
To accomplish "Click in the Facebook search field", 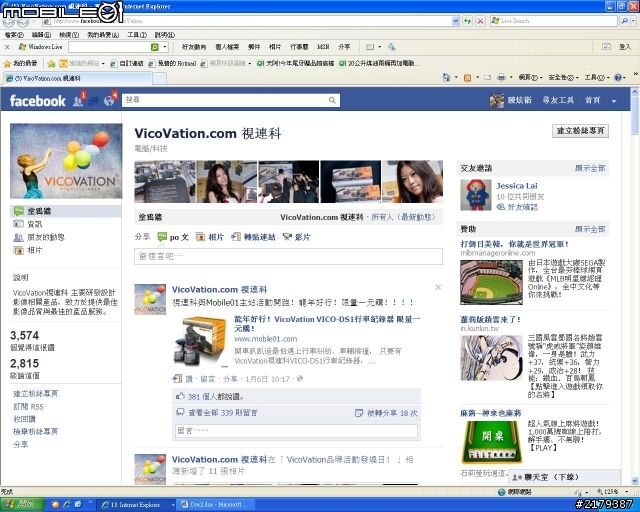I will pos(224,100).
